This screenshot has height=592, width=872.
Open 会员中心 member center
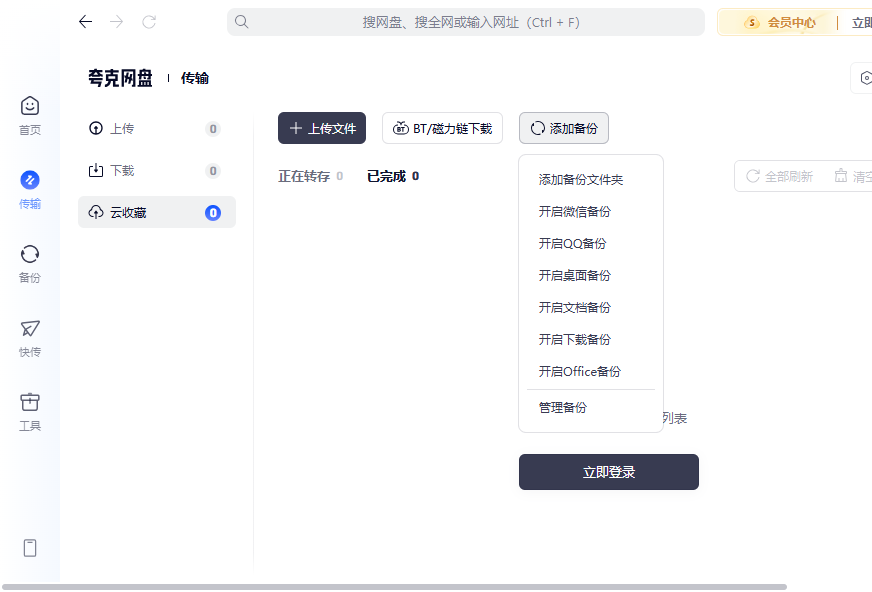780,22
